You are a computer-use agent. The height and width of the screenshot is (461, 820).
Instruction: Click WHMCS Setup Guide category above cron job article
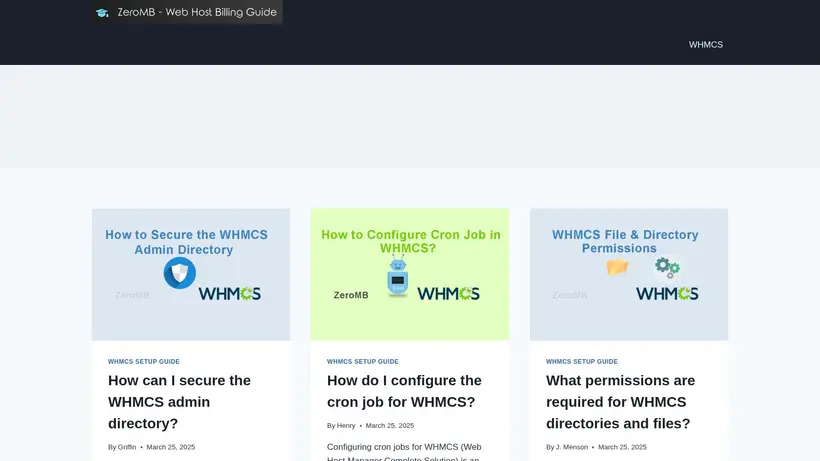tap(362, 362)
